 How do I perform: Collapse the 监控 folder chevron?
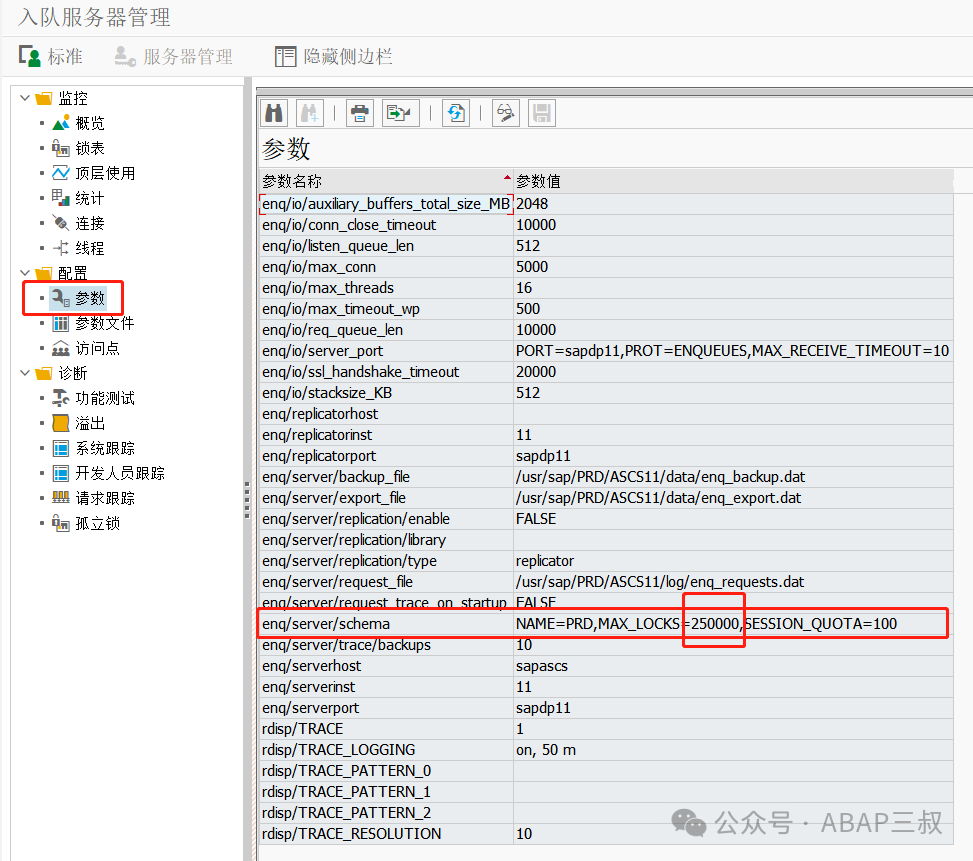pyautogui.click(x=25, y=98)
